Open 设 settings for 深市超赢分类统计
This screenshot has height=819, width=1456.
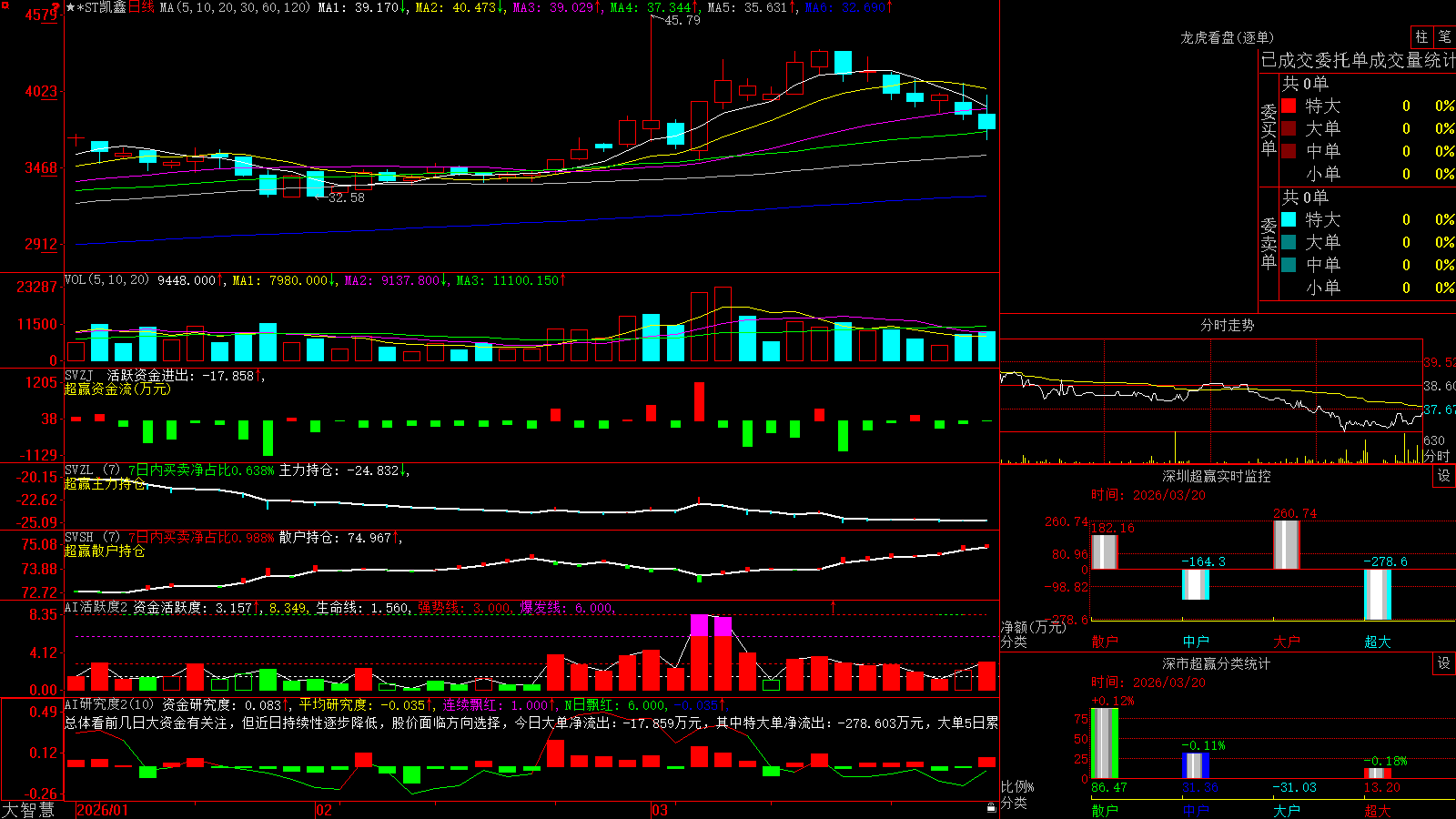click(1444, 663)
